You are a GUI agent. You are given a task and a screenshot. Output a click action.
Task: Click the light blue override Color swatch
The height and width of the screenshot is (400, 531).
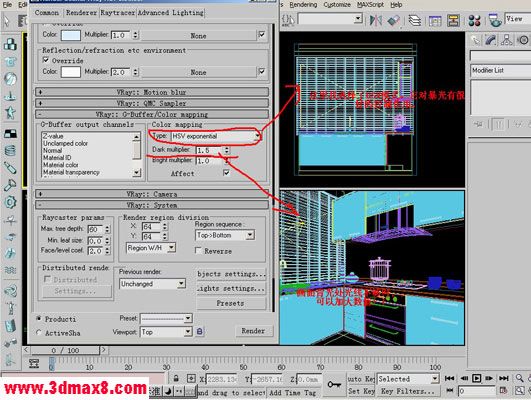coord(70,35)
